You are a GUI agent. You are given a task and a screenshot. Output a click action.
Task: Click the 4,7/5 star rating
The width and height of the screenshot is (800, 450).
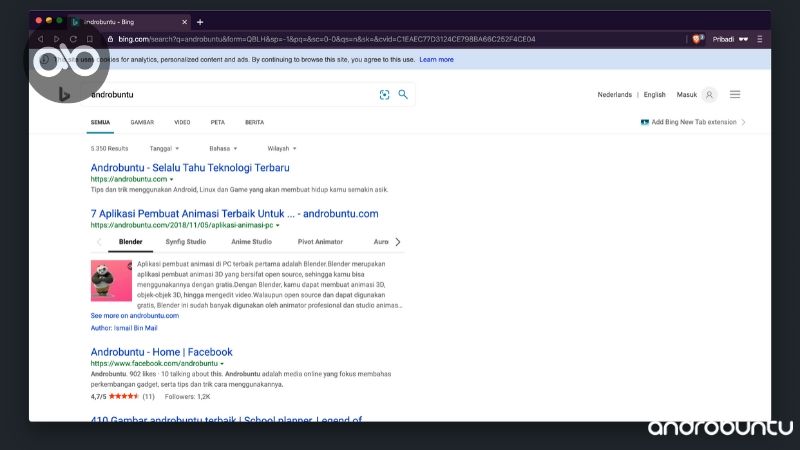(x=122, y=396)
